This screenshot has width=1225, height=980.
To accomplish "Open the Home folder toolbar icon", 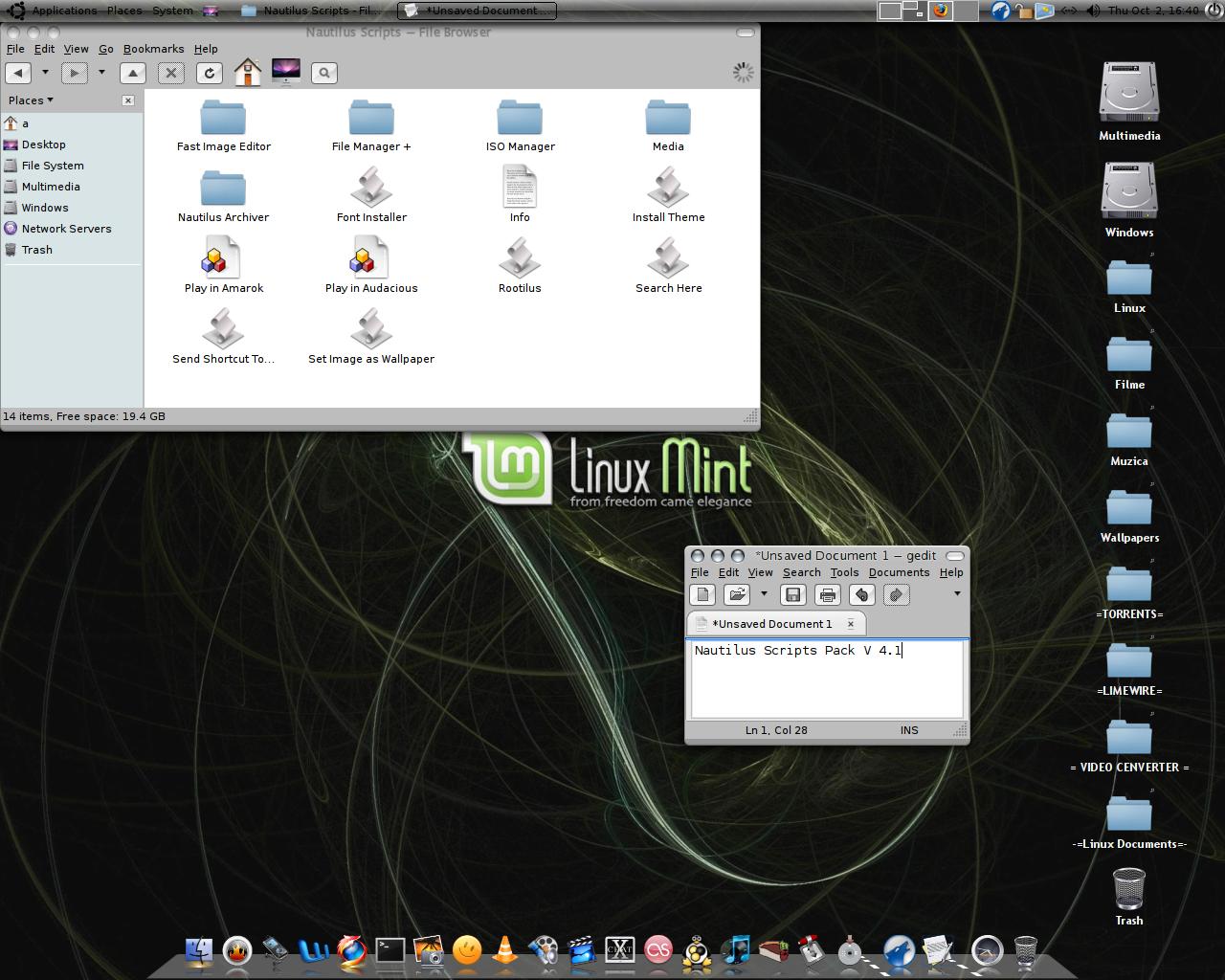I will pos(248,72).
